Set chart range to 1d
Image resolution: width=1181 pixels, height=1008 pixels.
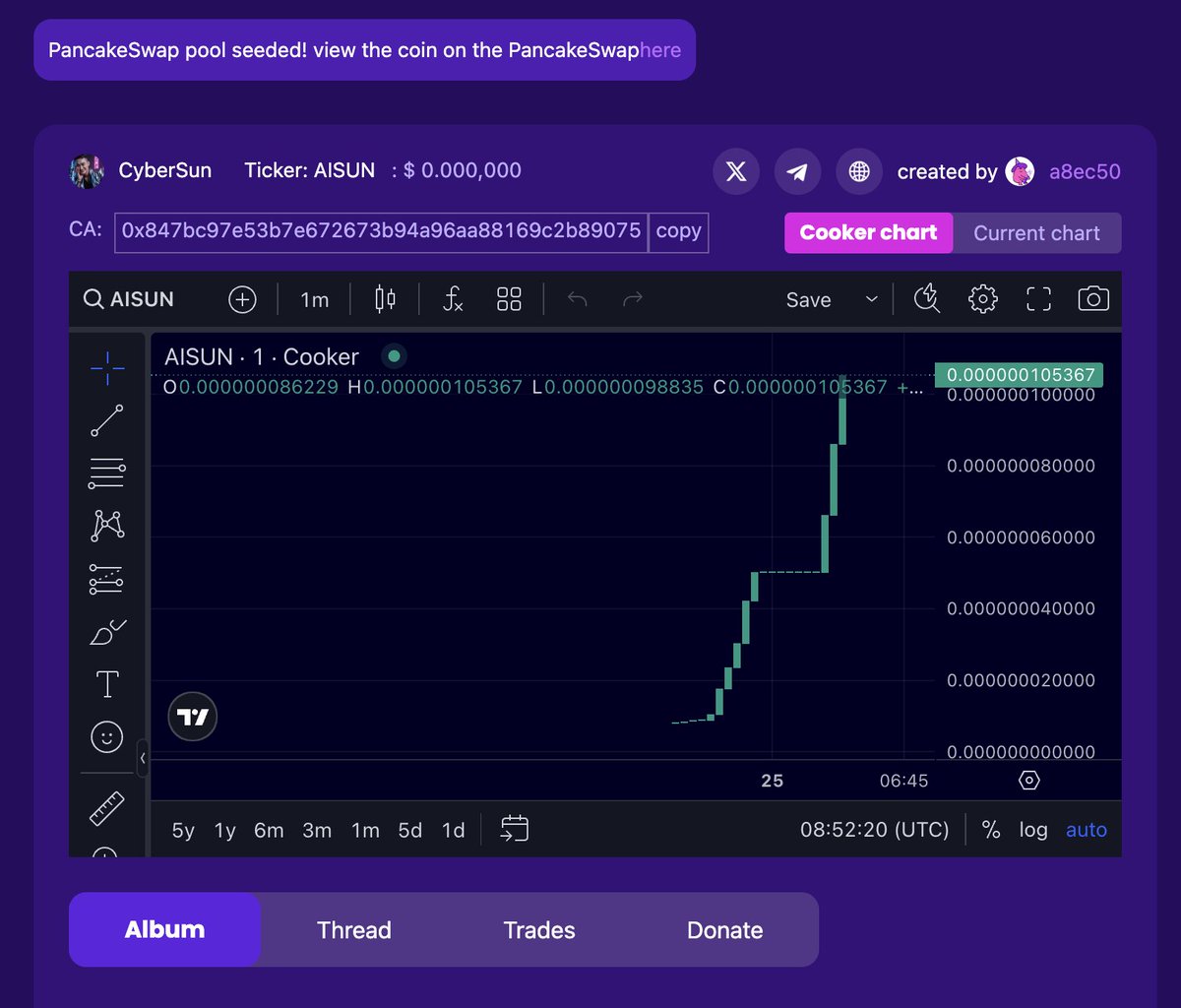[x=453, y=830]
